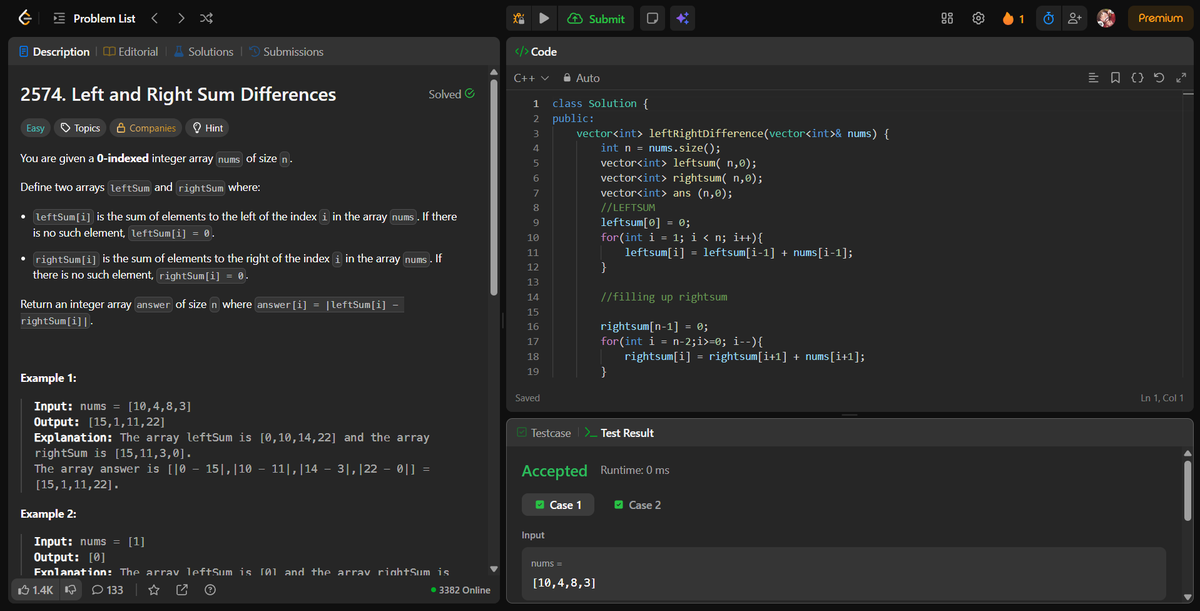Viewport: 1200px width, 611px height.
Task: Pick a random problem with shuffle icon
Action: [204, 18]
